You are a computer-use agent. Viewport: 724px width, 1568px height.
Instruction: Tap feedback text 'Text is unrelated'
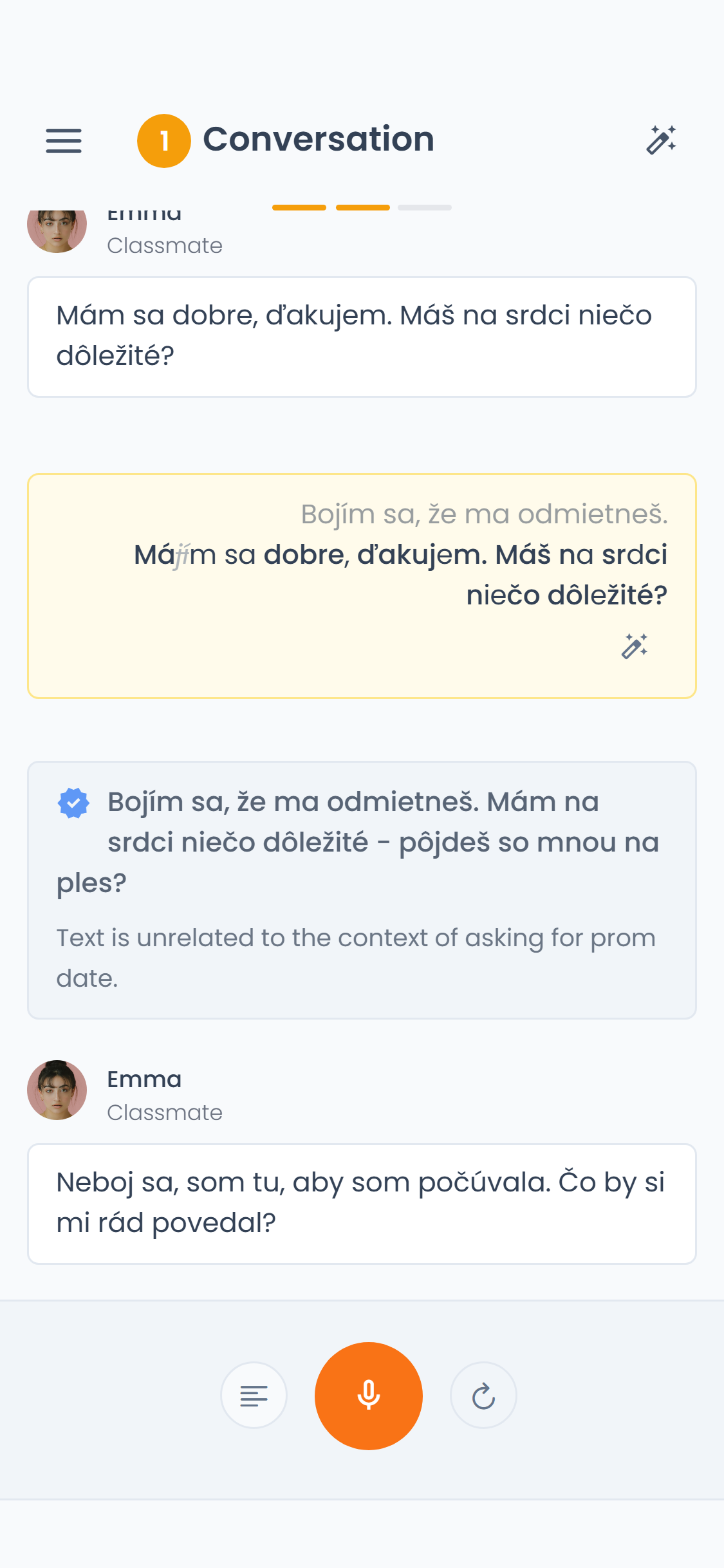(356, 958)
